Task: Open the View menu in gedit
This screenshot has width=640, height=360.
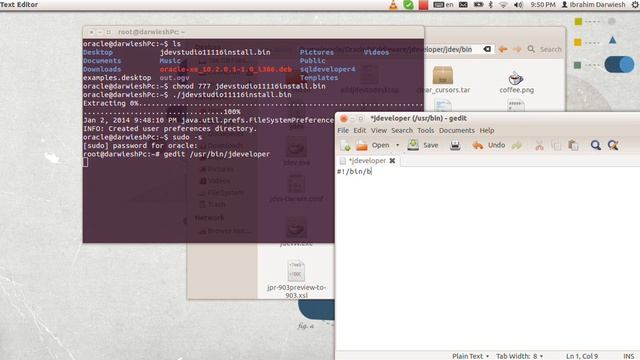Action: point(378,131)
